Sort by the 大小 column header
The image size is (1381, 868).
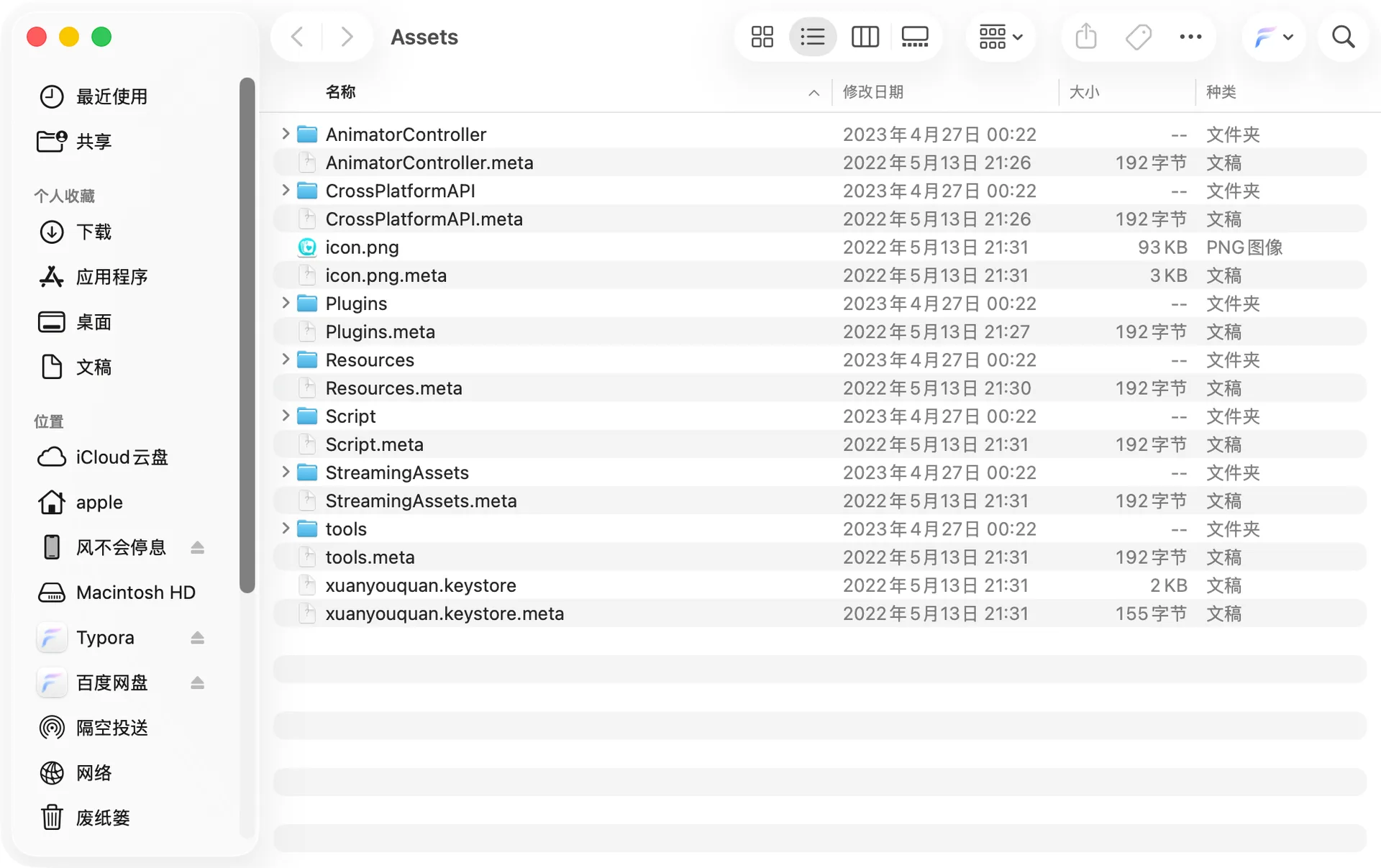coord(1084,92)
